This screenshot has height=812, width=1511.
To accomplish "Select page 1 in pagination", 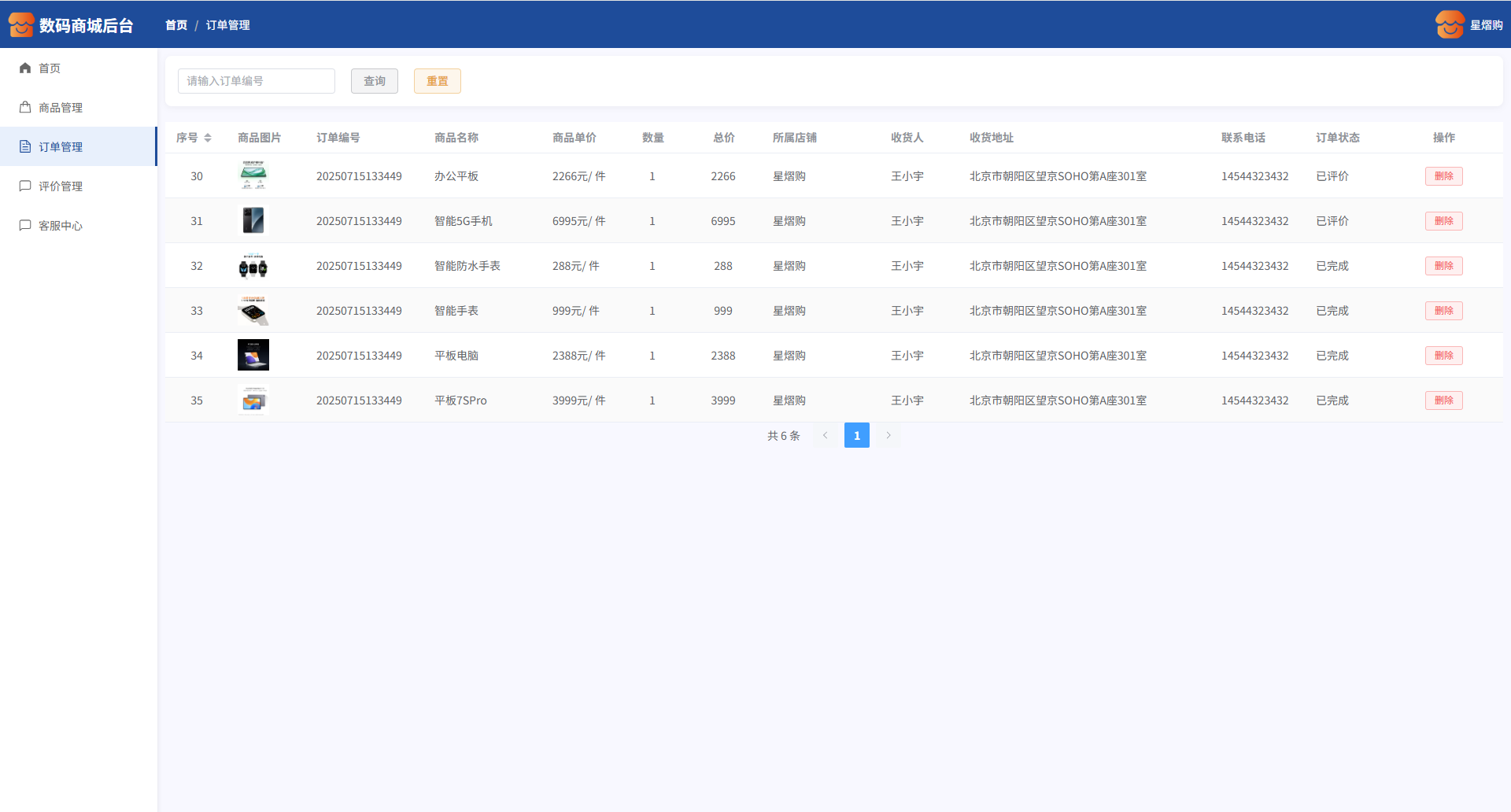I will (857, 435).
